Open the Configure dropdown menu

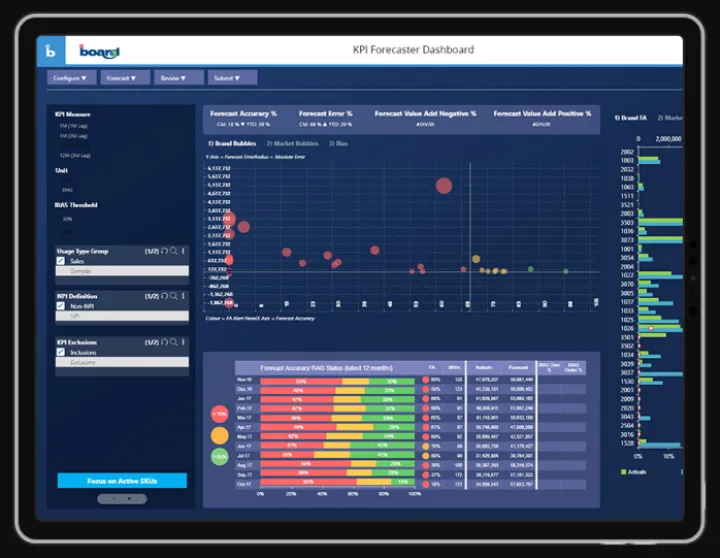coord(70,77)
